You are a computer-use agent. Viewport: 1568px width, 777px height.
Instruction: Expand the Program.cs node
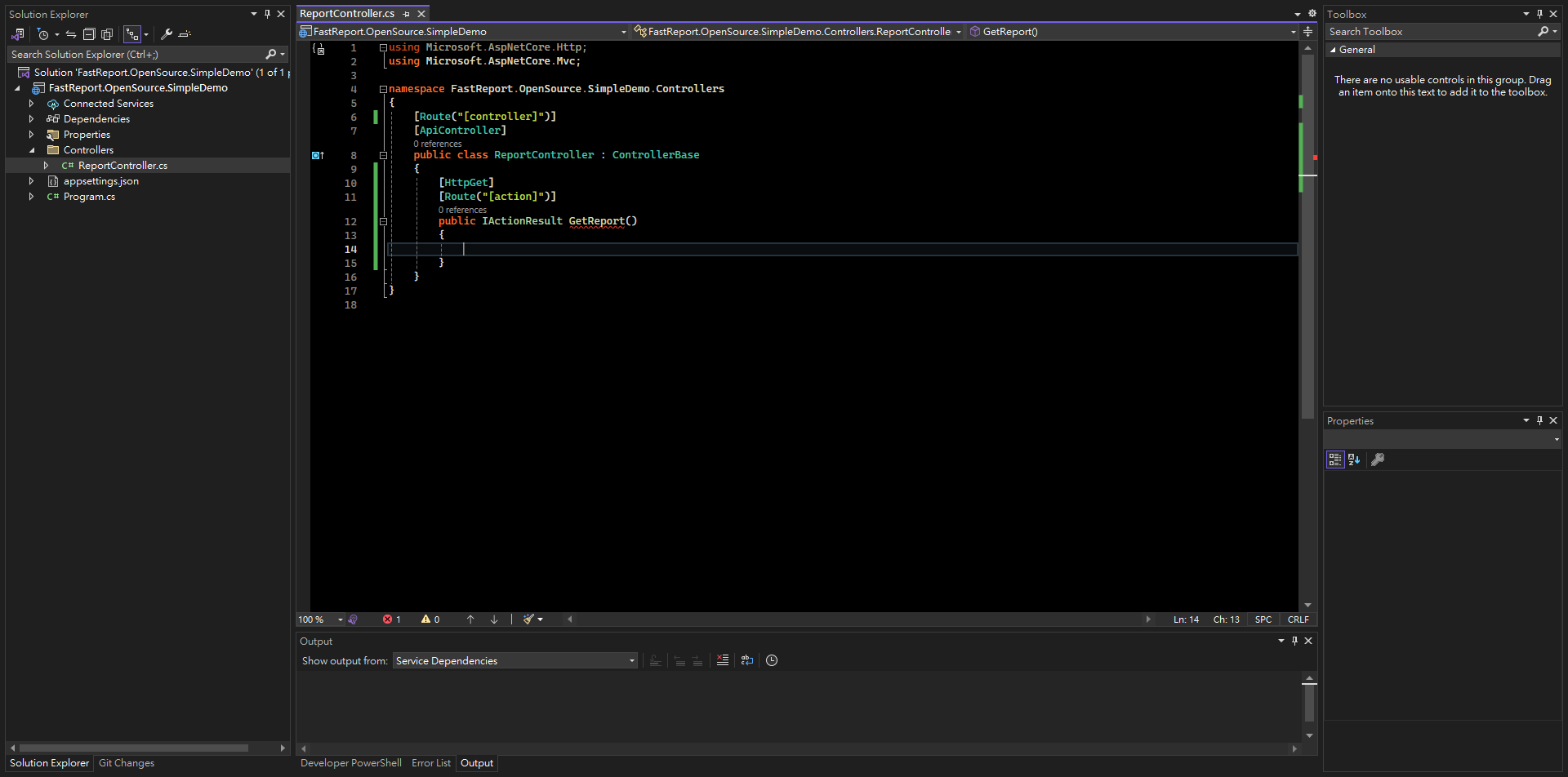click(x=31, y=197)
